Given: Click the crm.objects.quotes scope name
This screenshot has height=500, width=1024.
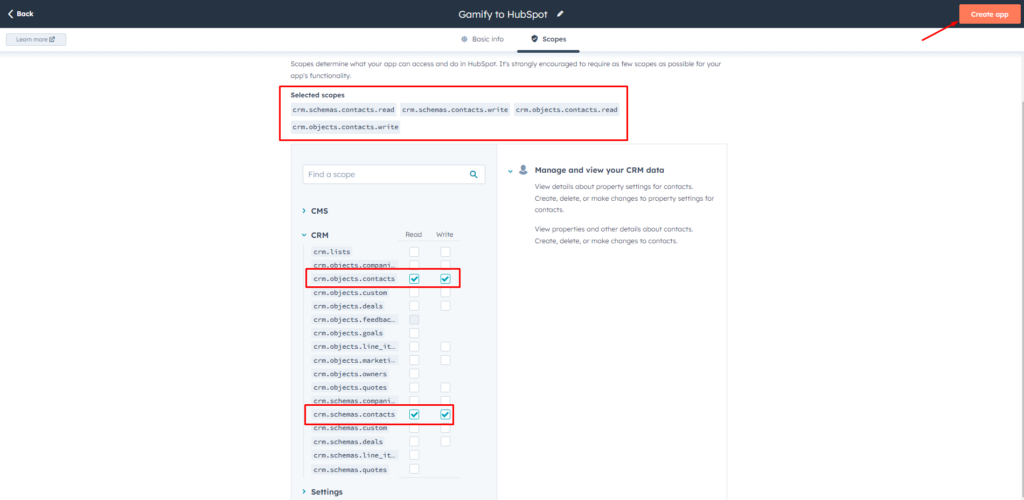Looking at the screenshot, I should click(x=350, y=387).
